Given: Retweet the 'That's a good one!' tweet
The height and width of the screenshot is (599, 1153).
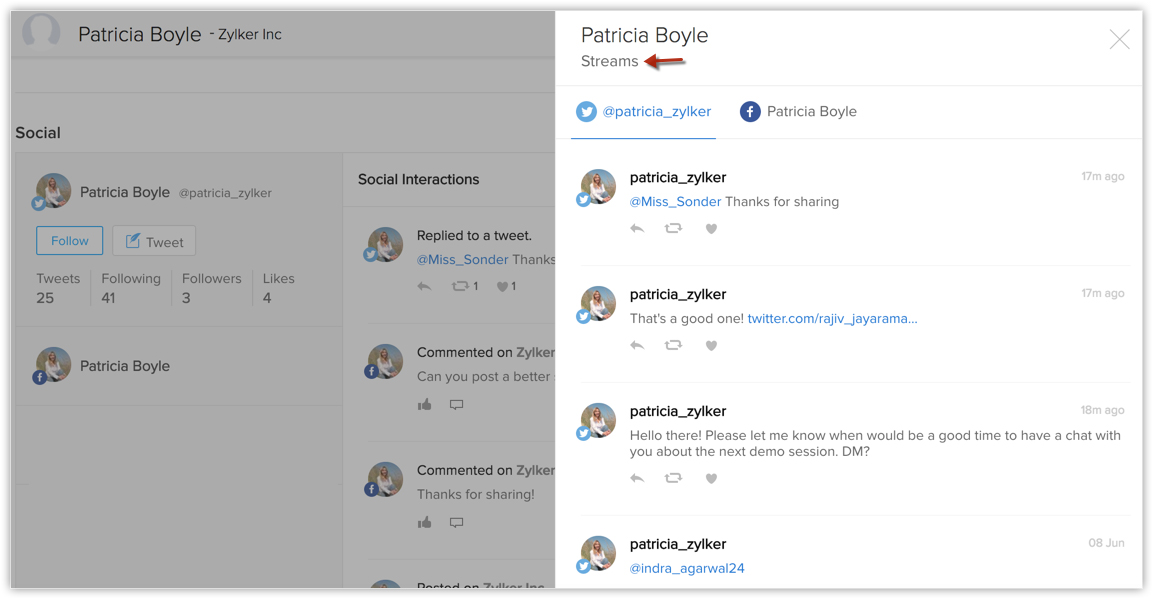Looking at the screenshot, I should (673, 346).
